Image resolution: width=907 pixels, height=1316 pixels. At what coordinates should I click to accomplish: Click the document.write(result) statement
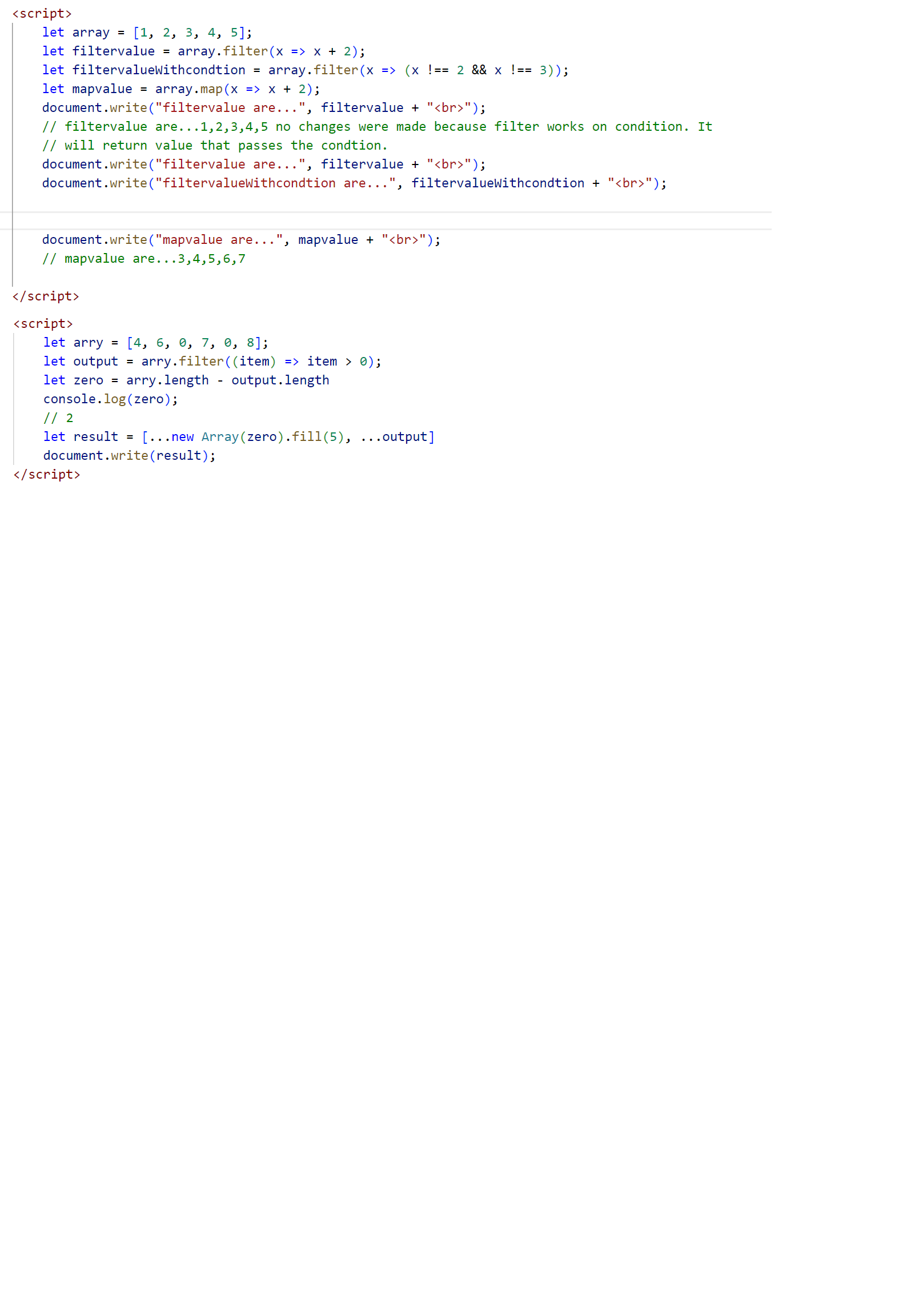click(x=129, y=456)
